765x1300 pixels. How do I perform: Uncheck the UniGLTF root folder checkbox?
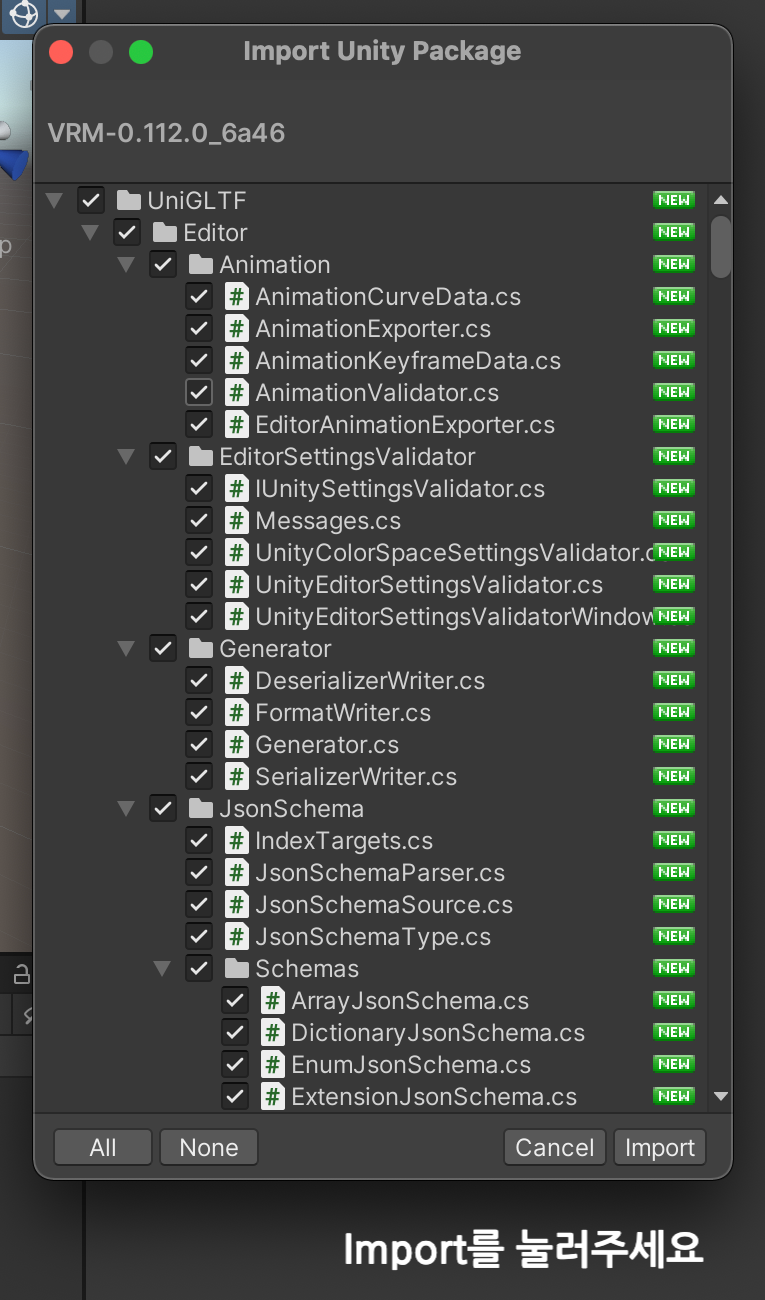click(x=91, y=201)
